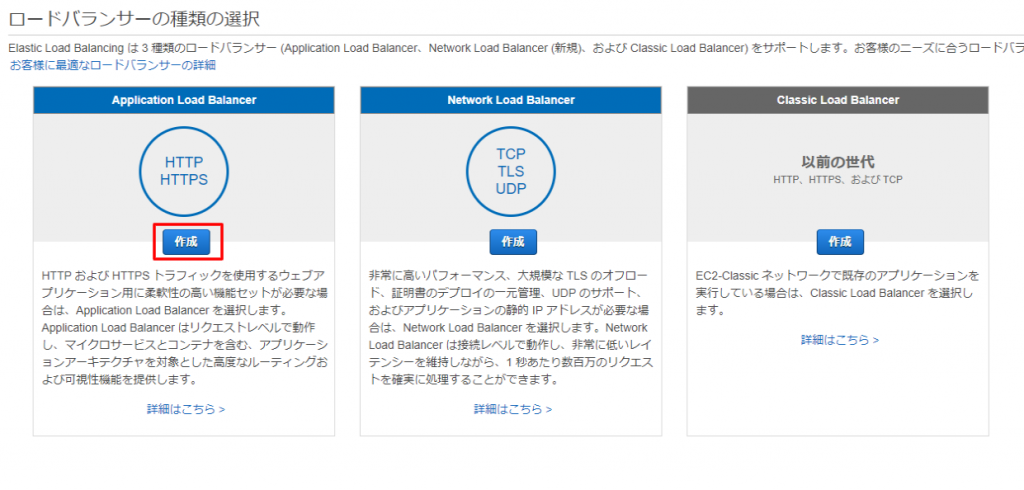Click the HTTP、HTTPS、および TCP subtitle
The image size is (1024, 490).
pyautogui.click(x=838, y=179)
